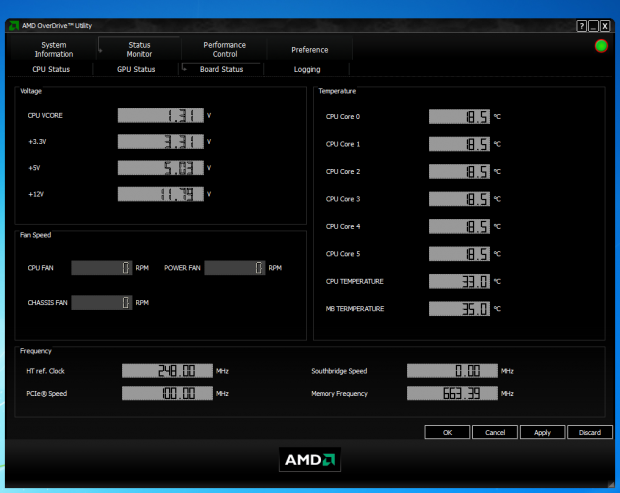Screen dimensions: 620x493
Task: Click the "CPU TEMPERATURE" label
Action: (x=355, y=281)
